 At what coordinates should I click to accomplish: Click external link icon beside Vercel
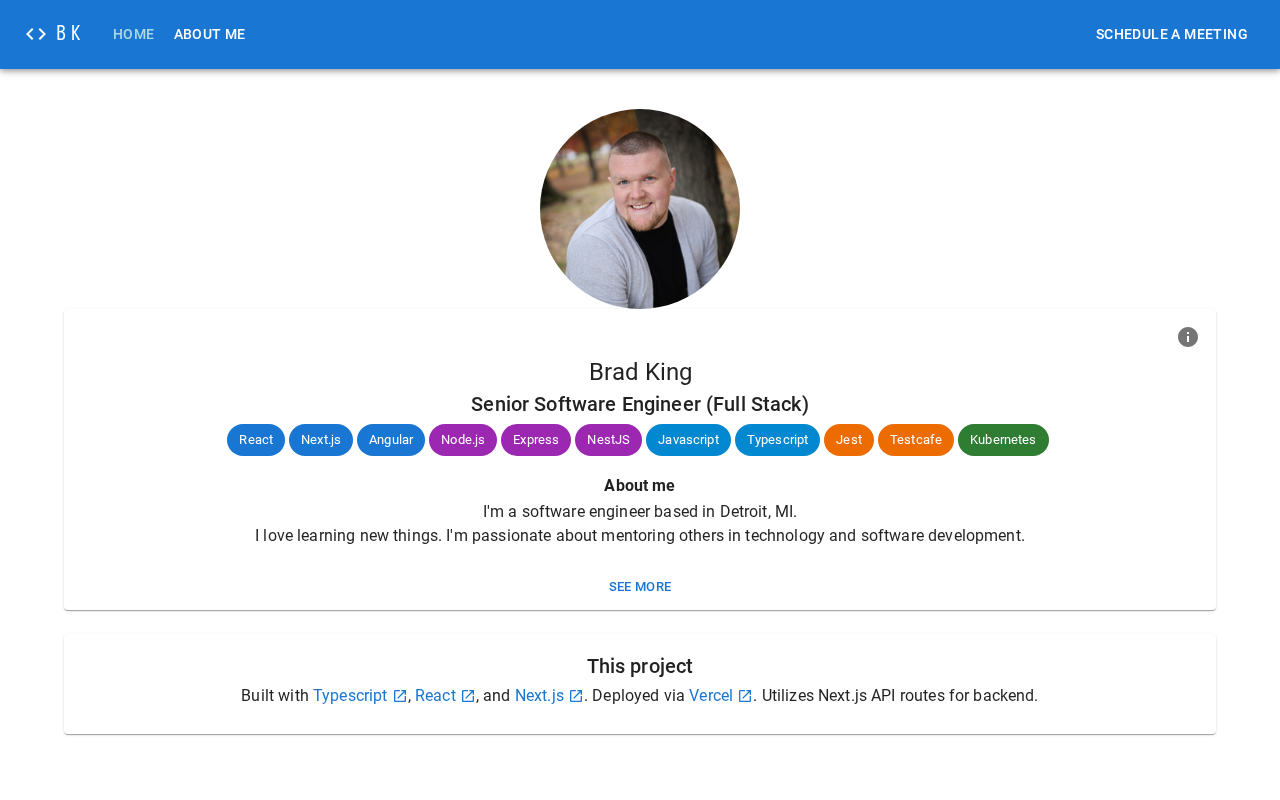point(745,696)
